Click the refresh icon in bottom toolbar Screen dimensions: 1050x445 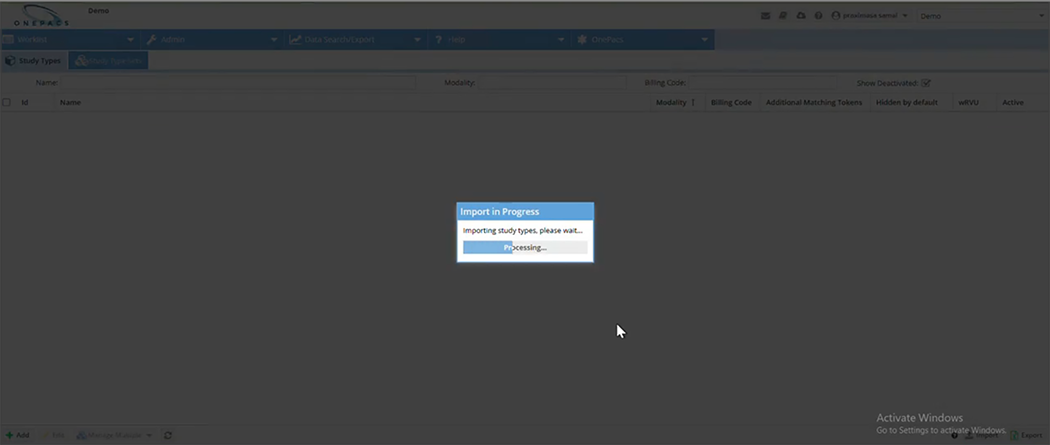pos(168,435)
